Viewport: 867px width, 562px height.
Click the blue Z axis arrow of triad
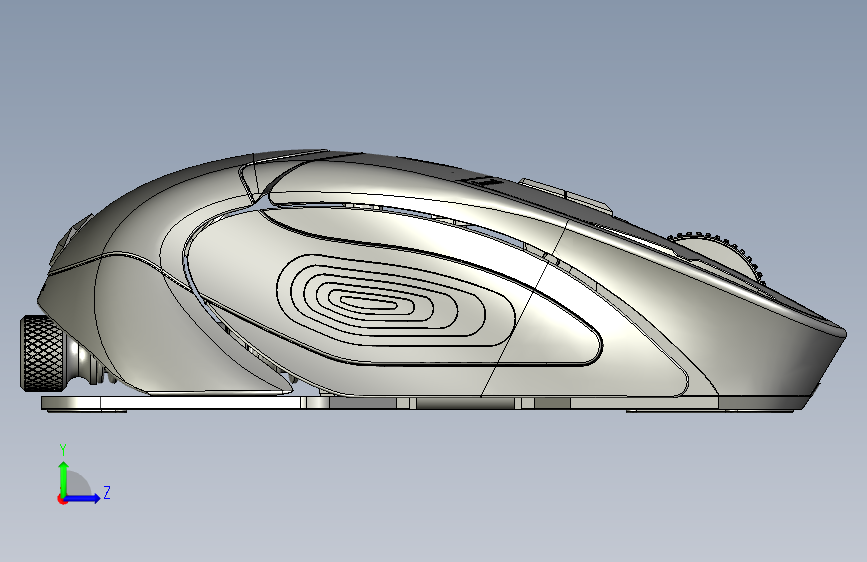(82, 498)
